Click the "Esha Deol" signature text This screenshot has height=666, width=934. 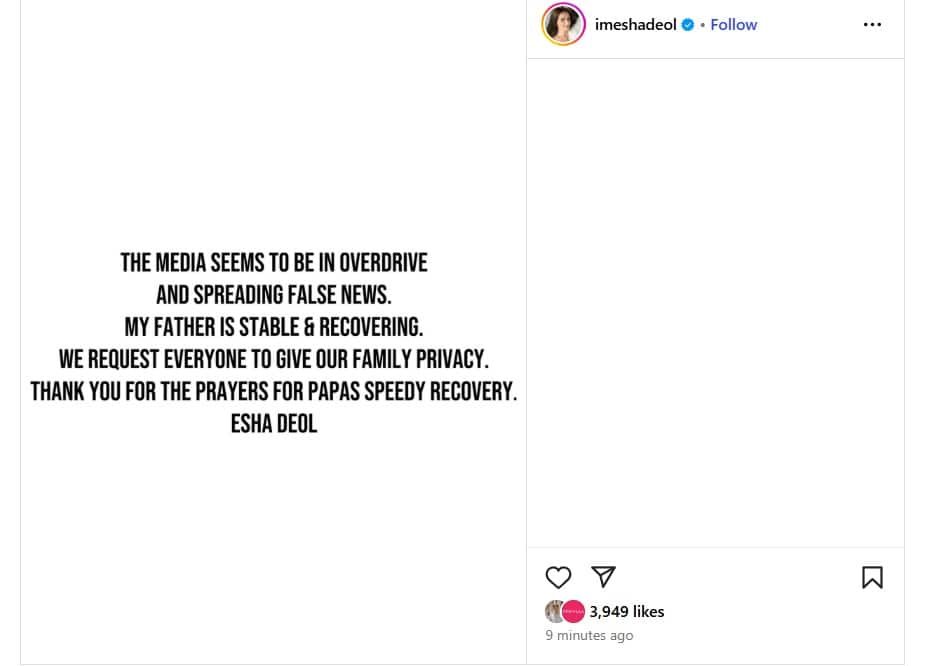click(x=273, y=424)
